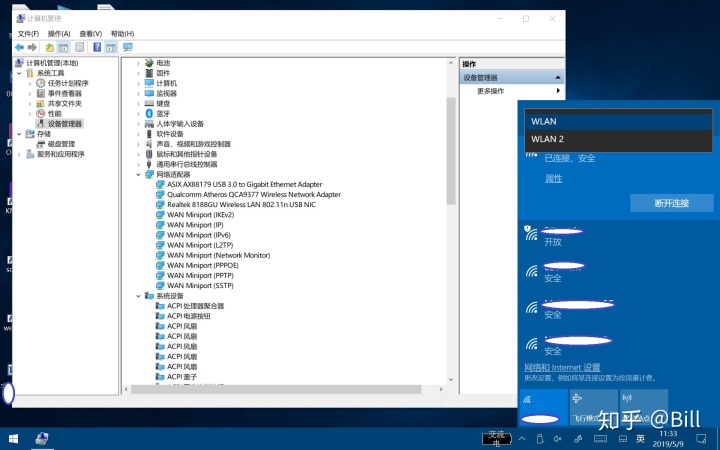
Task: Open 事件查看器 in the console tree
Action: (65, 93)
